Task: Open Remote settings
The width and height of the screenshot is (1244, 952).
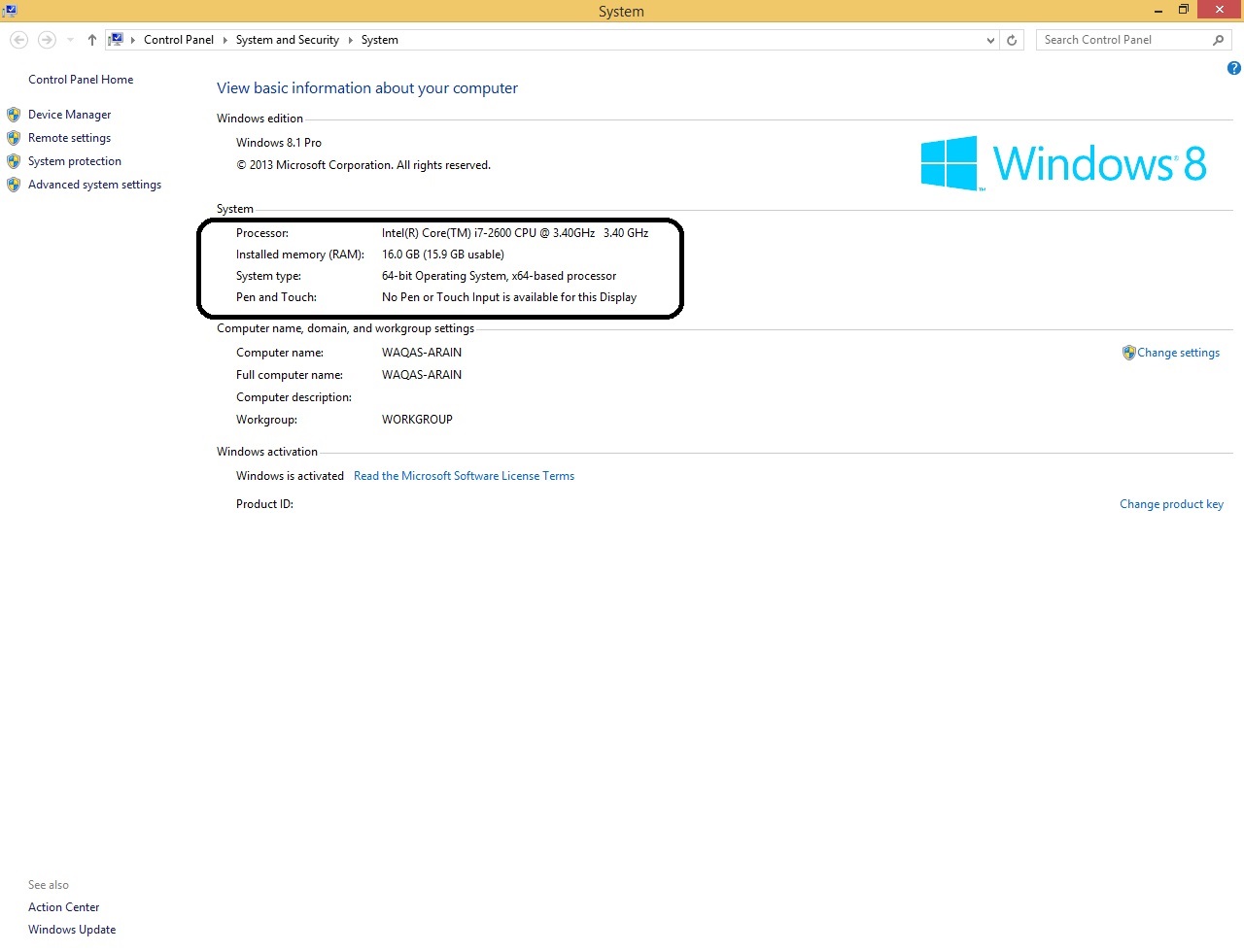Action: [70, 138]
